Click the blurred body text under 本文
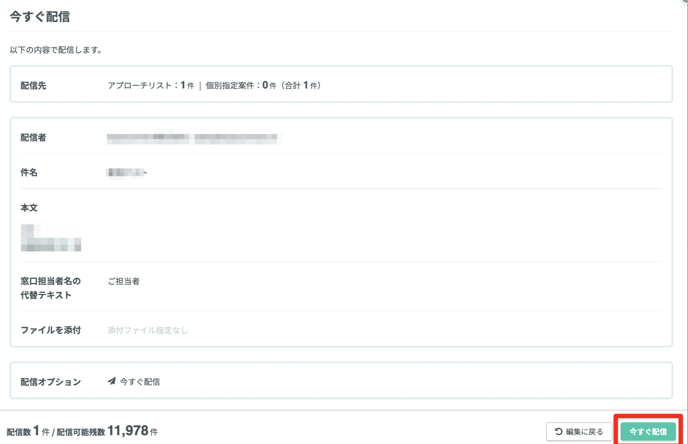The height and width of the screenshot is (444, 688). pyautogui.click(x=51, y=238)
